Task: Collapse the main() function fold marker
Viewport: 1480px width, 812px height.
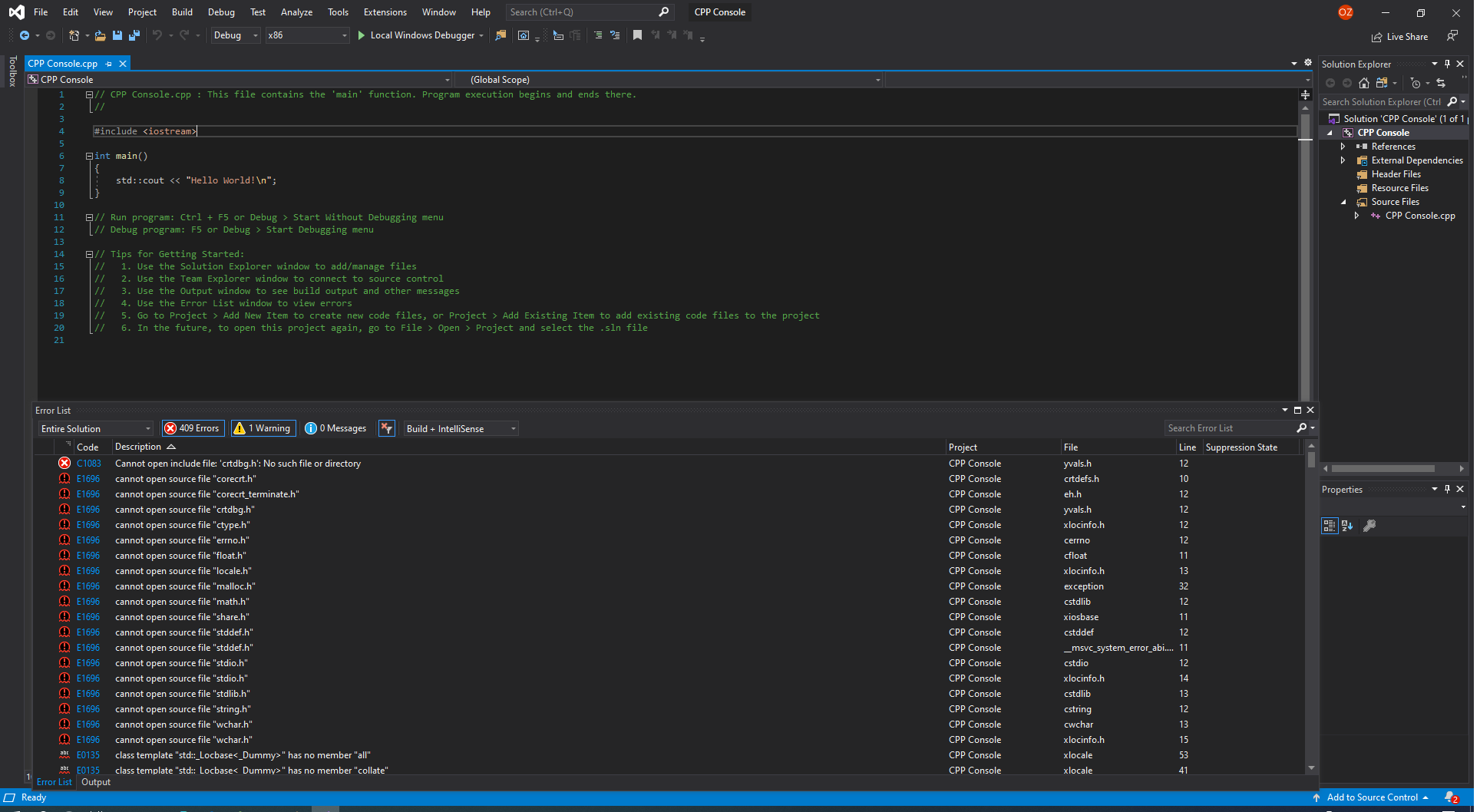Action: (89, 156)
